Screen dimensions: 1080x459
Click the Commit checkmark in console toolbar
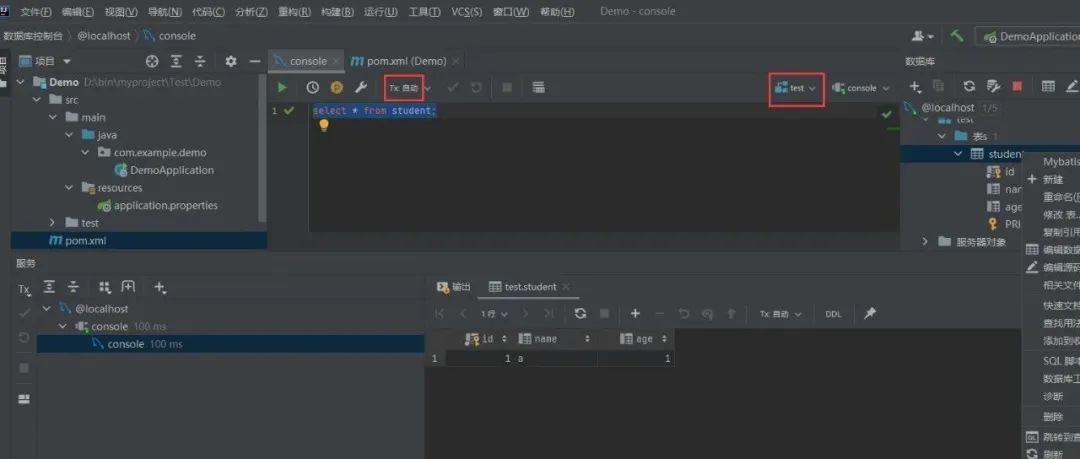point(453,88)
